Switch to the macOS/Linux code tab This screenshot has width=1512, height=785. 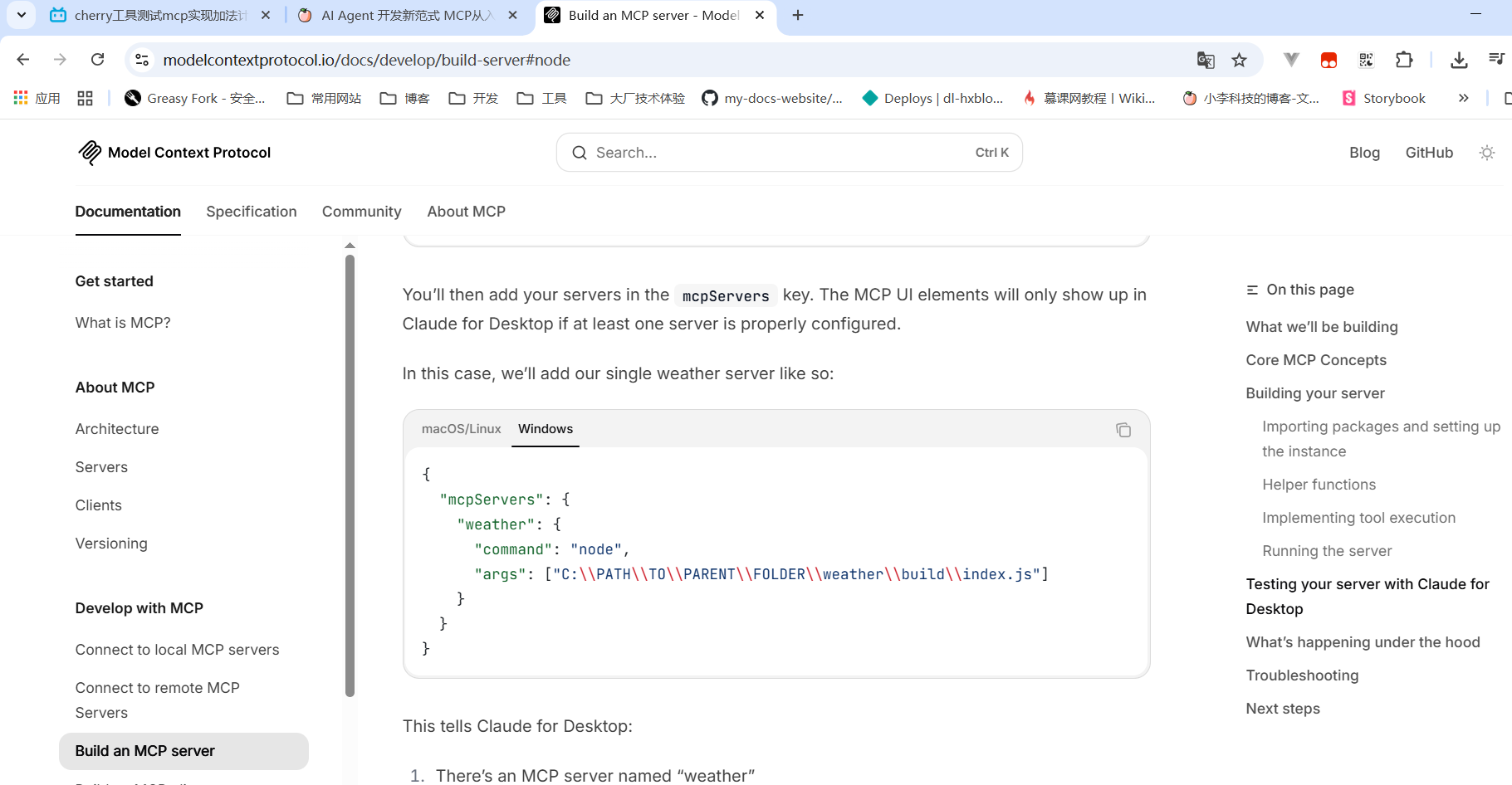pos(461,429)
